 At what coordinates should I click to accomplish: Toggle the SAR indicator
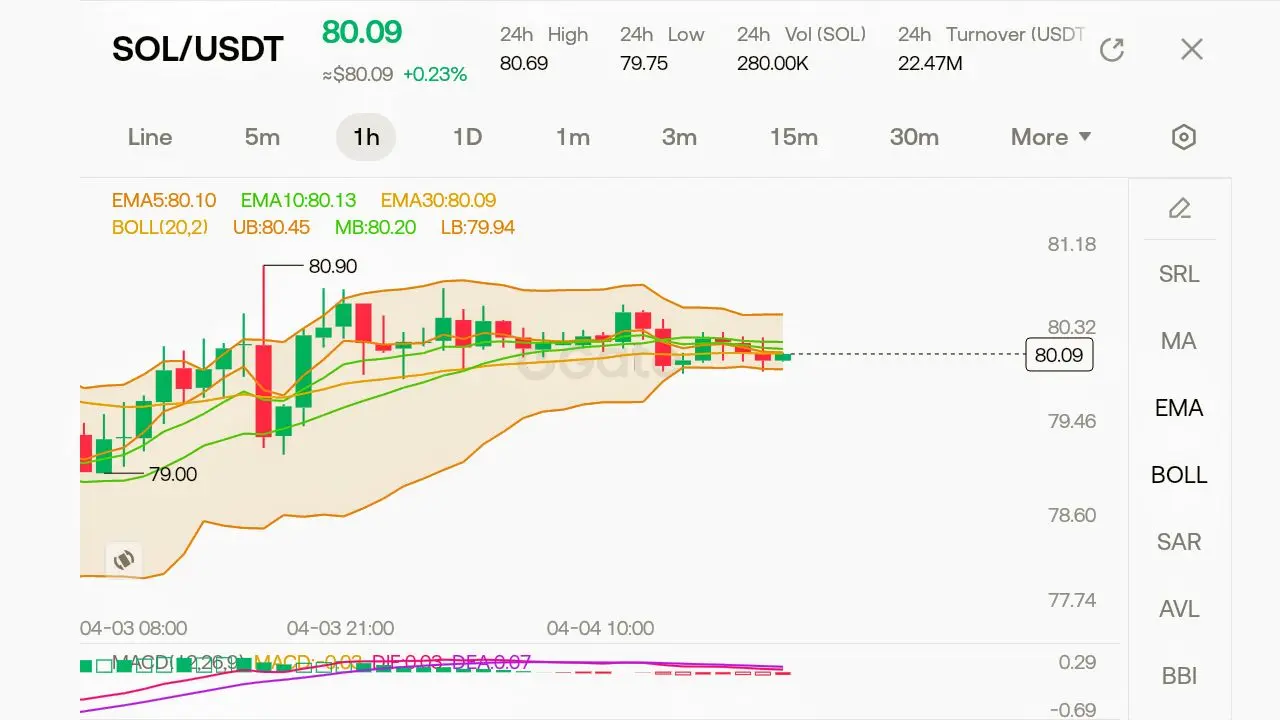click(1179, 542)
